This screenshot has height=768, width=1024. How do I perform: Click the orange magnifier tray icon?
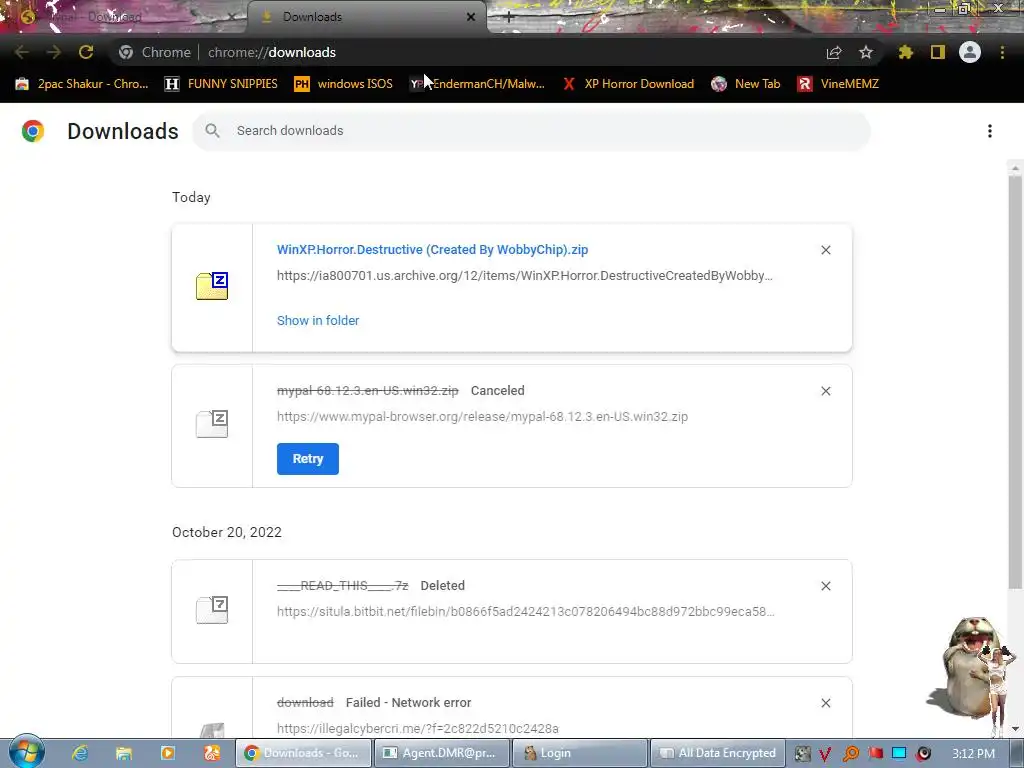pyautogui.click(x=850, y=754)
